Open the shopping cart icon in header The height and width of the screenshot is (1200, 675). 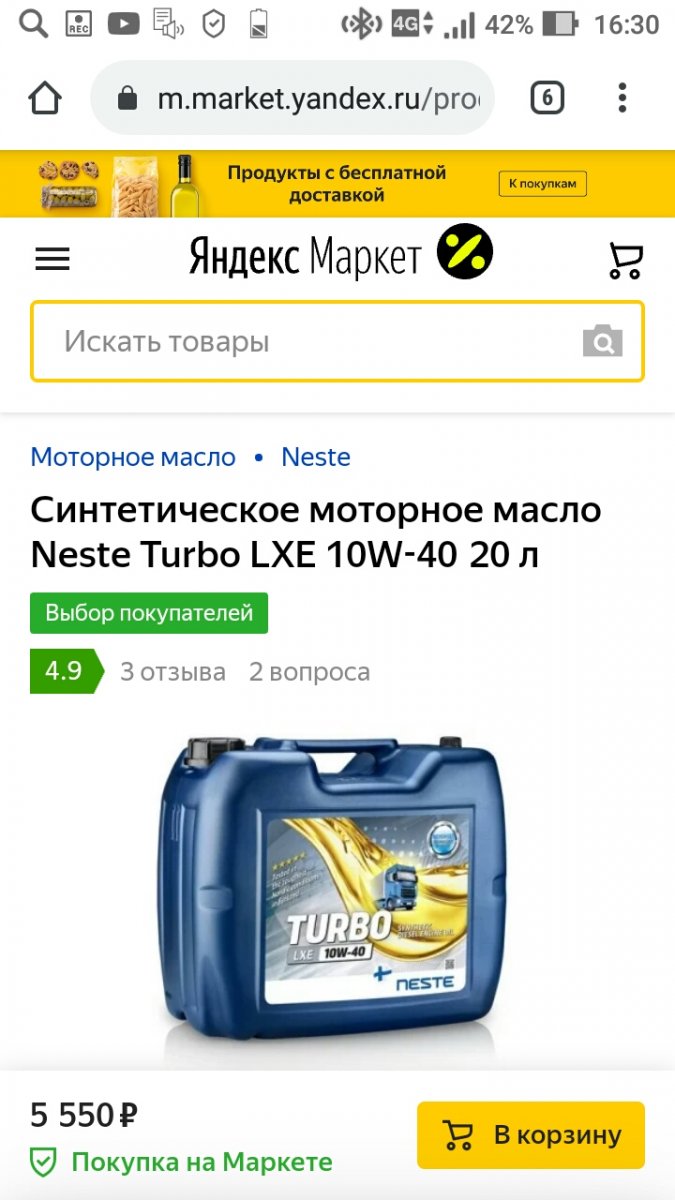(626, 260)
